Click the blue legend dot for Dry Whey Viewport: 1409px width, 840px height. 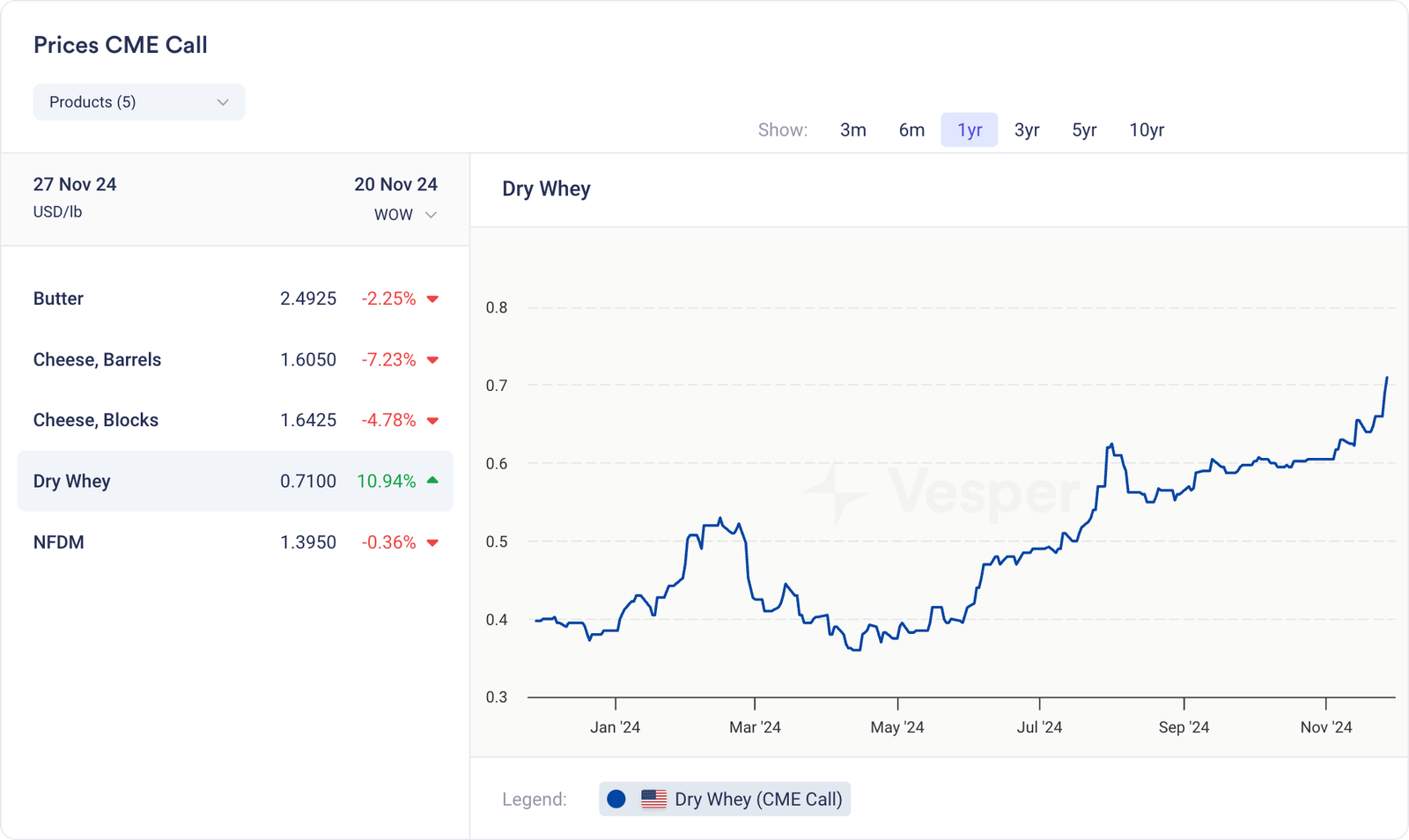[616, 799]
